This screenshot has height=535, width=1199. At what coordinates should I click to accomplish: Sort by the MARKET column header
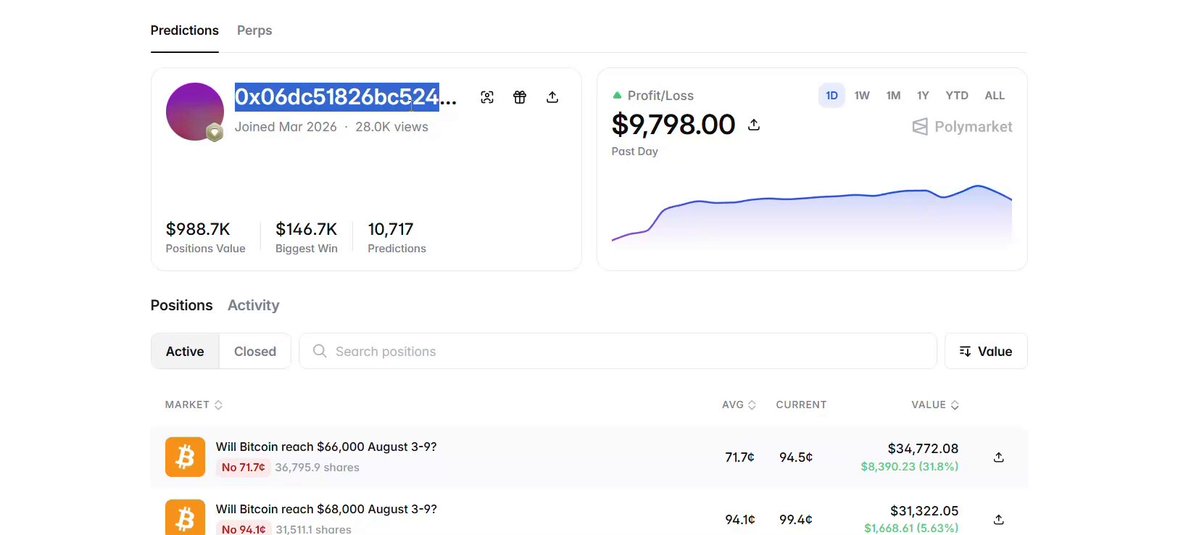click(x=193, y=405)
